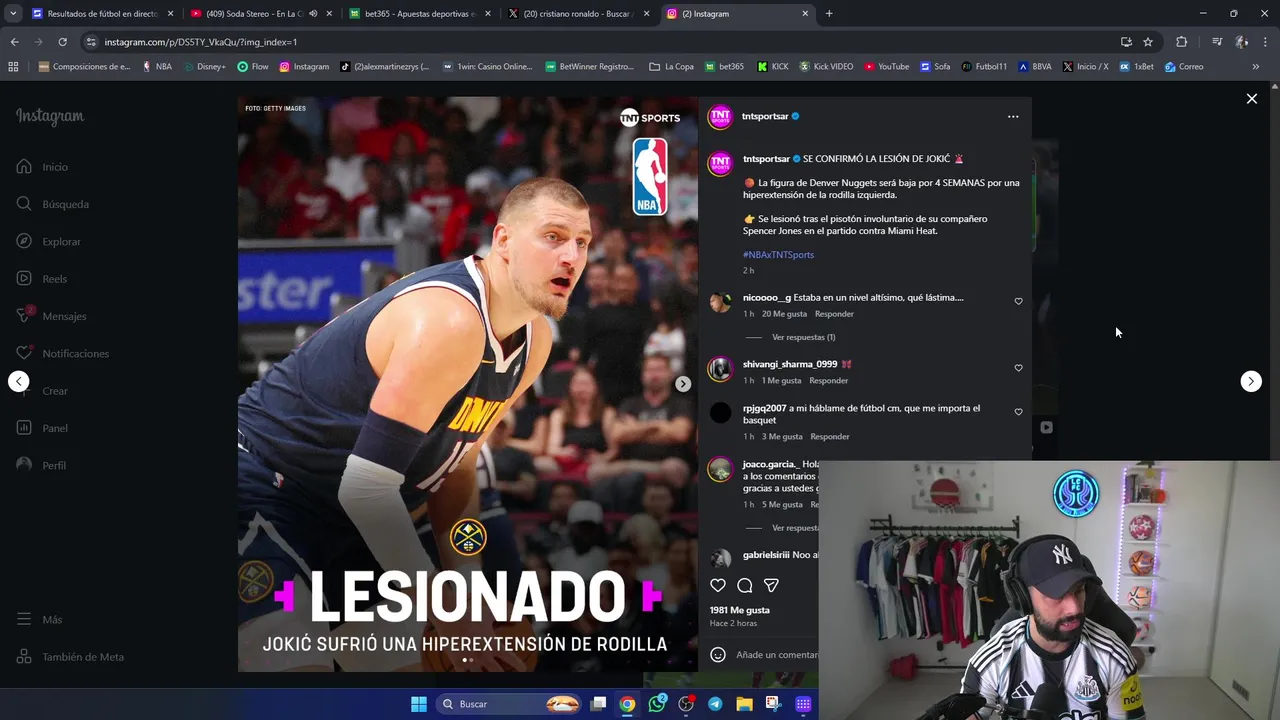Like nicoooo__g's comment

coord(1018,301)
